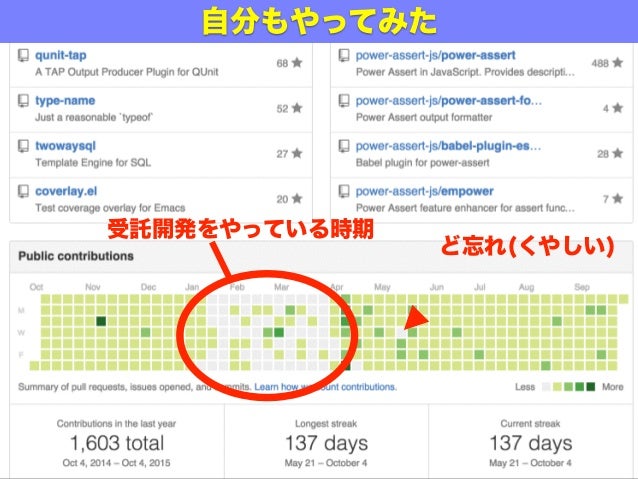638x479 pixels.
Task: Click '1,603 total' contributions value
Action: click(117, 443)
